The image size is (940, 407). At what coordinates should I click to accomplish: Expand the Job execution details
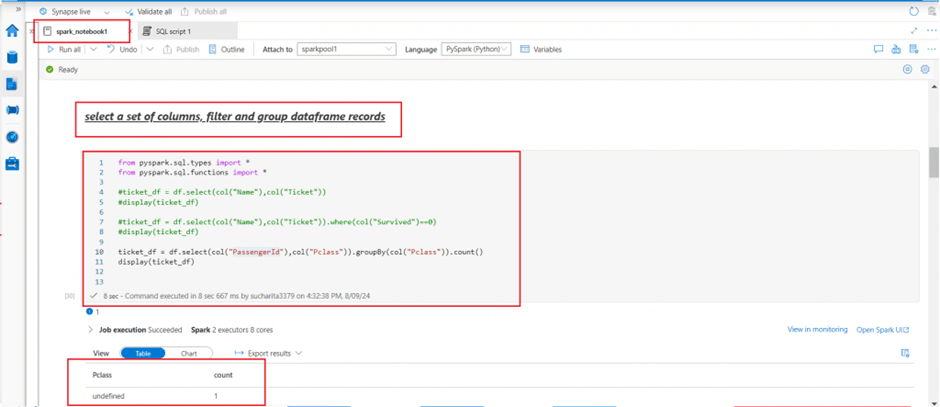[91, 329]
